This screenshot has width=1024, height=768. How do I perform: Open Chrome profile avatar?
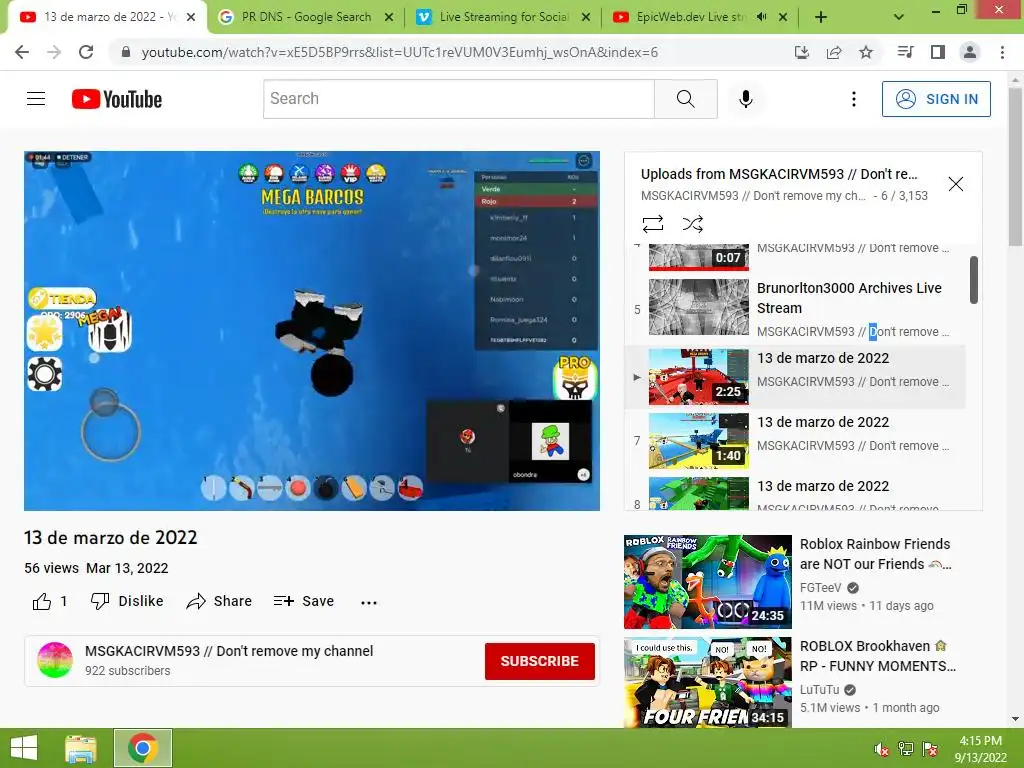[970, 52]
